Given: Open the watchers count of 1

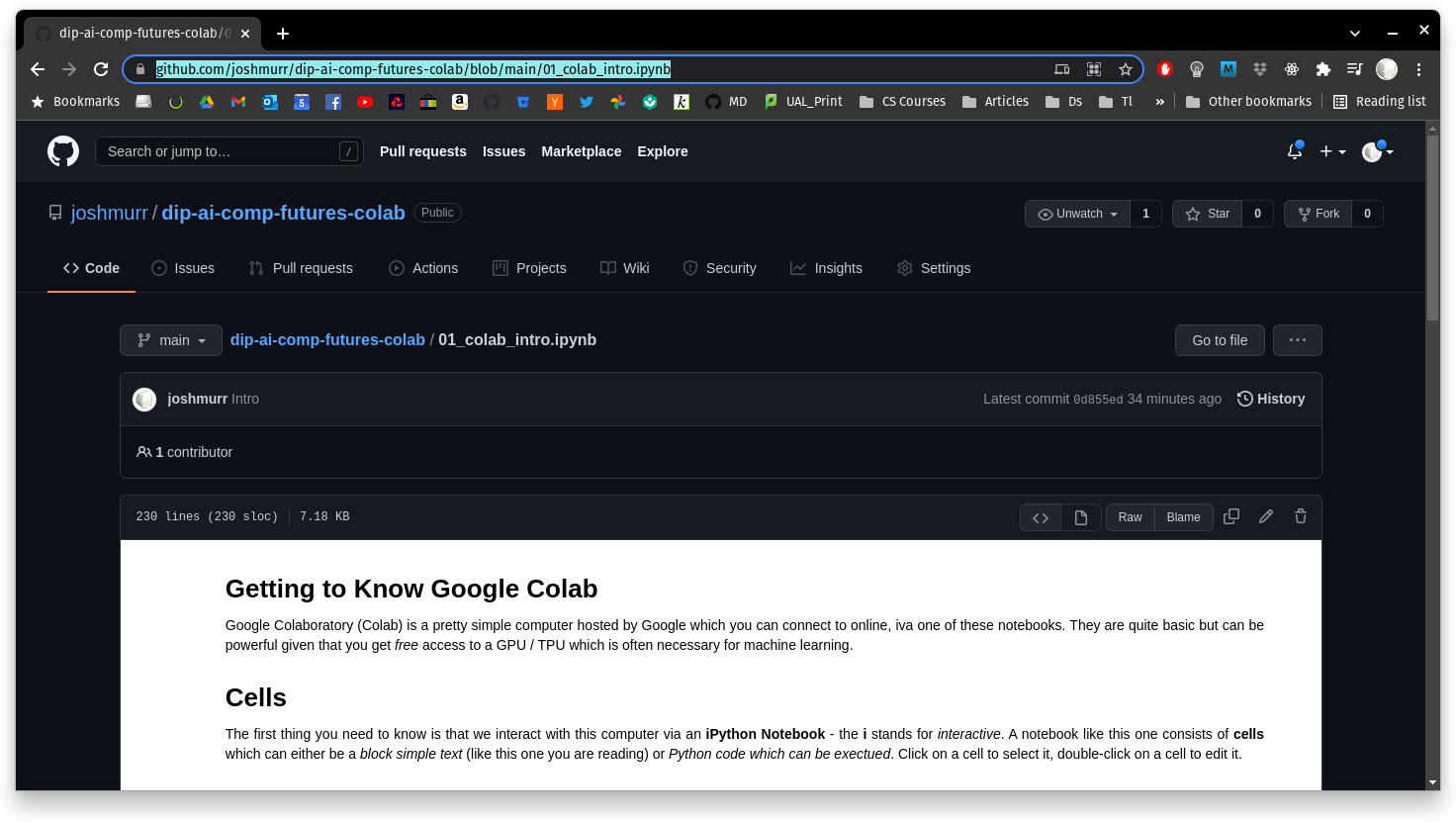Looking at the screenshot, I should coord(1146,214).
